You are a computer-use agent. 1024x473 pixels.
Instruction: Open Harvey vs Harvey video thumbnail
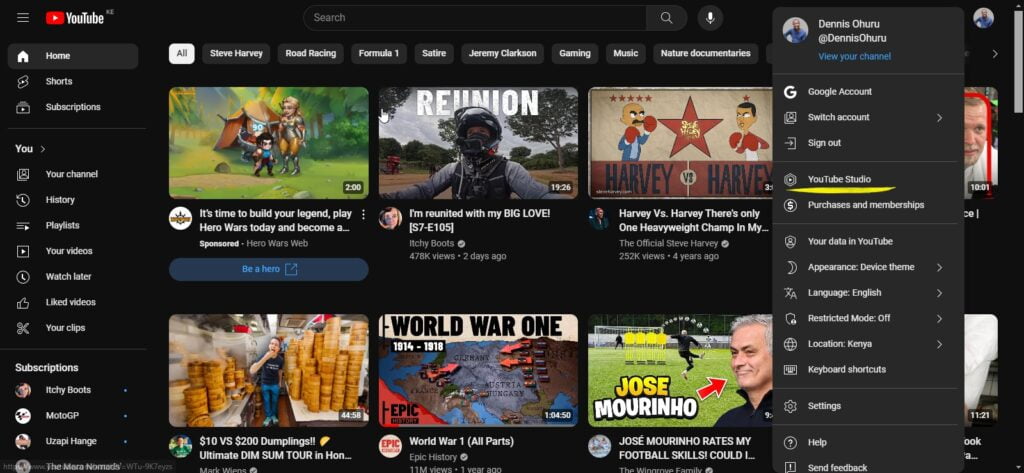(x=680, y=143)
